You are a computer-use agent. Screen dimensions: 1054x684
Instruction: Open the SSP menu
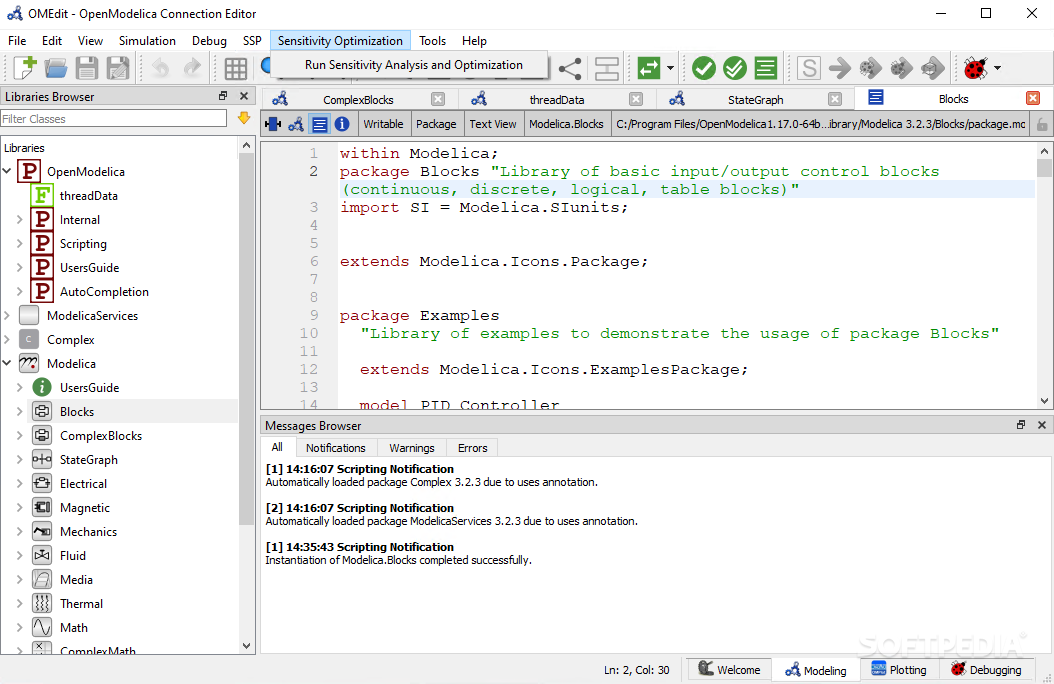click(x=252, y=41)
